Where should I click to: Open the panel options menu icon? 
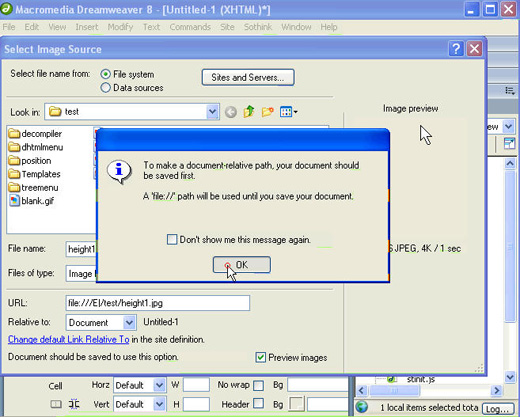coord(509,90)
